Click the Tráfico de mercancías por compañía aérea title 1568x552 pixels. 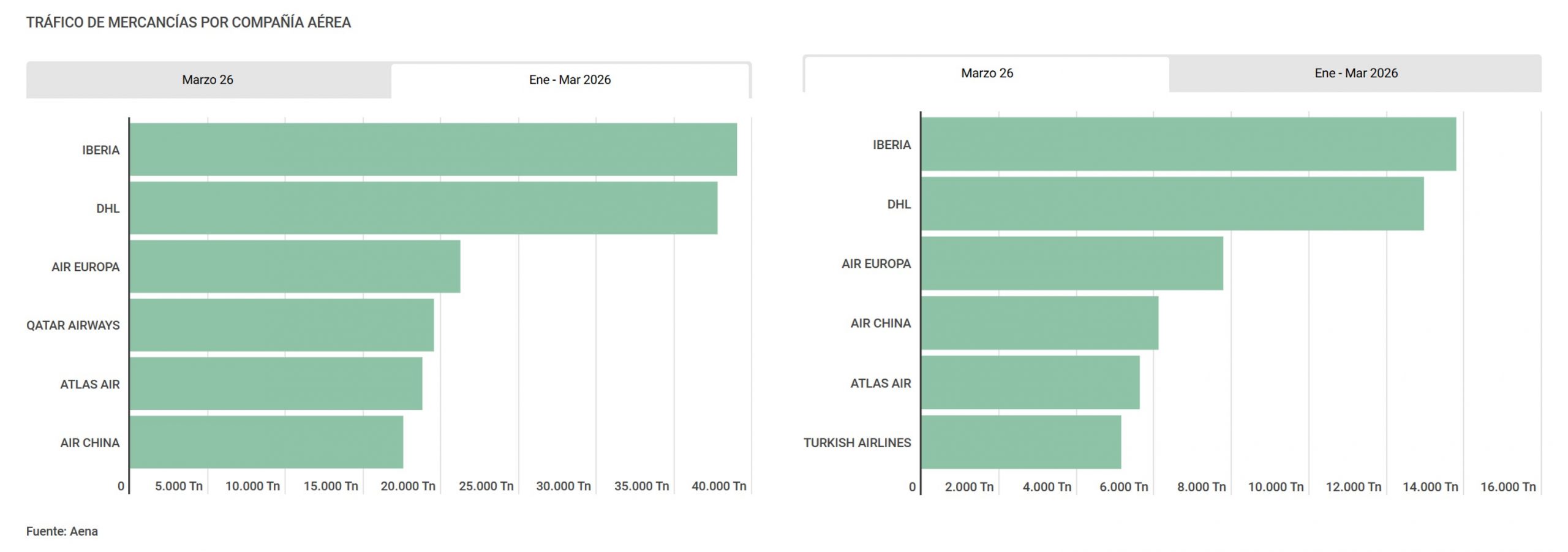pos(188,23)
